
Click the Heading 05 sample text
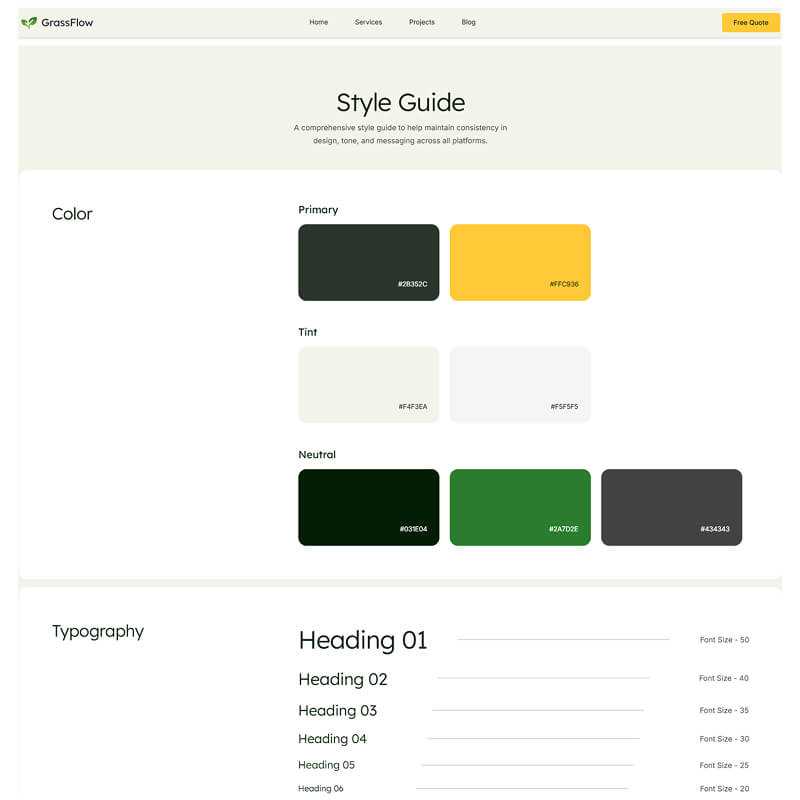click(x=327, y=765)
